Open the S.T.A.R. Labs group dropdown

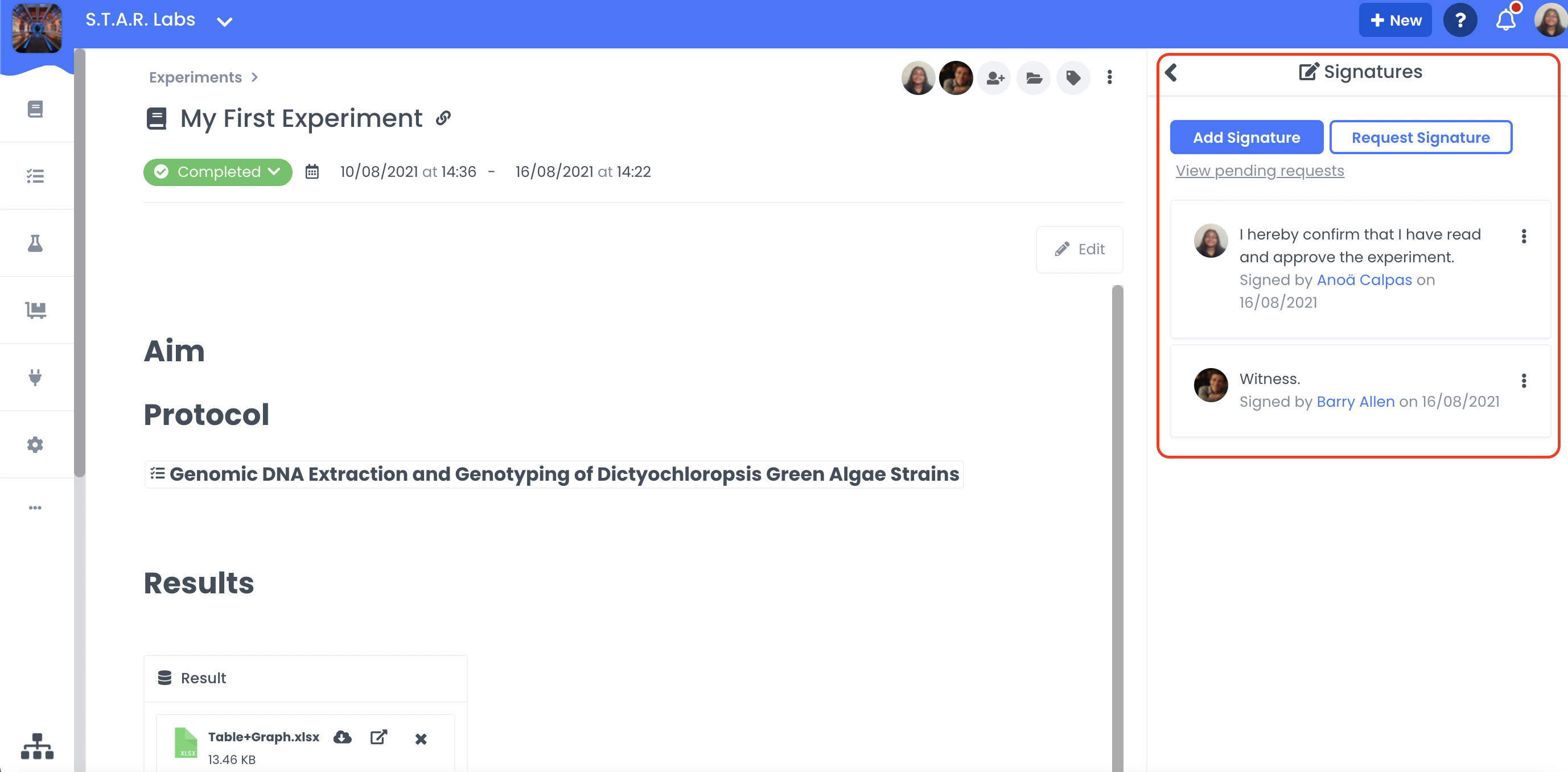tap(225, 22)
